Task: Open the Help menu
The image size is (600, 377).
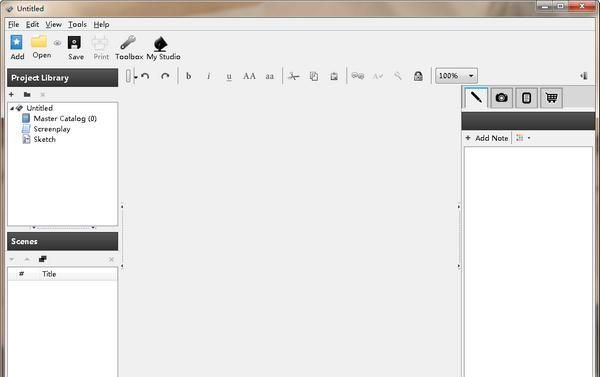Action: [x=101, y=24]
